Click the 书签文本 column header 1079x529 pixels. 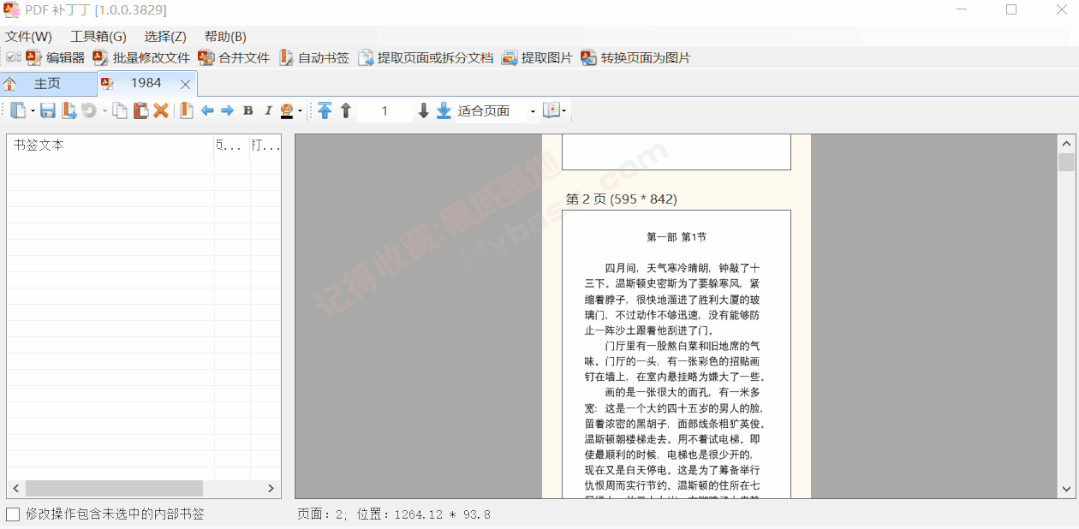pos(111,145)
